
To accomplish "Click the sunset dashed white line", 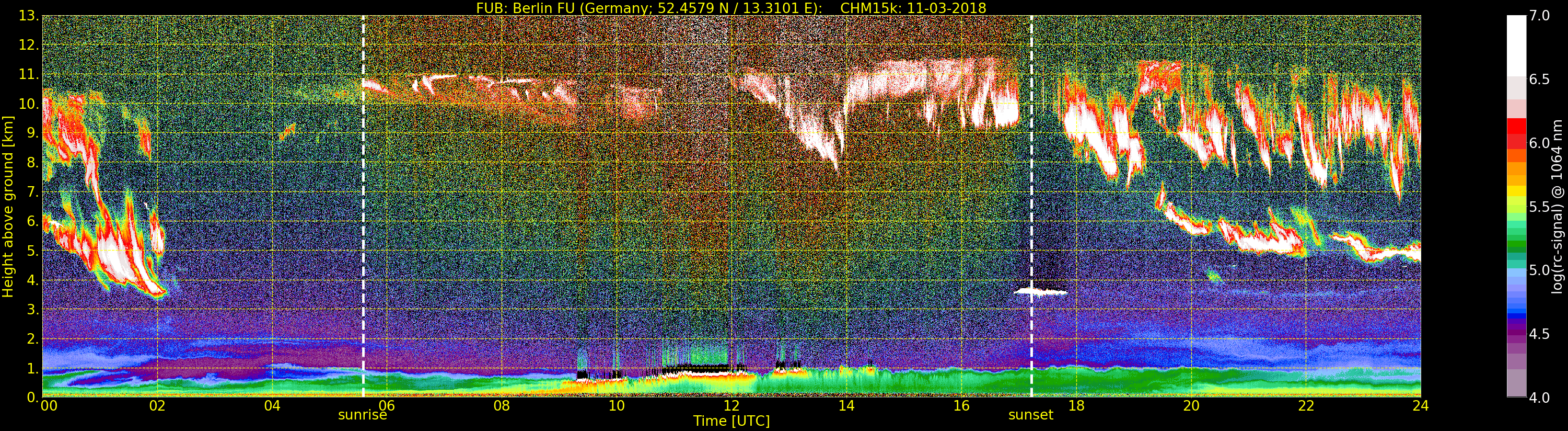I will click(x=1032, y=206).
